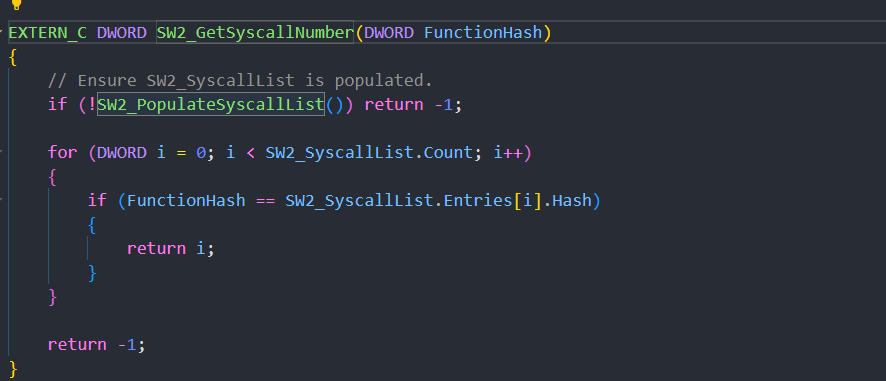Click the function's closing yellow brace
886x381 pixels.
14,370
